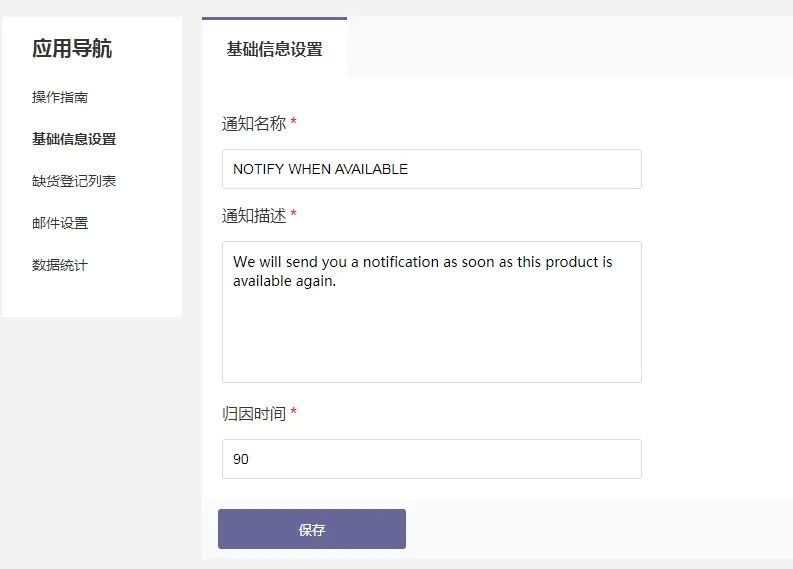The image size is (793, 569).
Task: Click the 归因时间 field label
Action: 254,414
